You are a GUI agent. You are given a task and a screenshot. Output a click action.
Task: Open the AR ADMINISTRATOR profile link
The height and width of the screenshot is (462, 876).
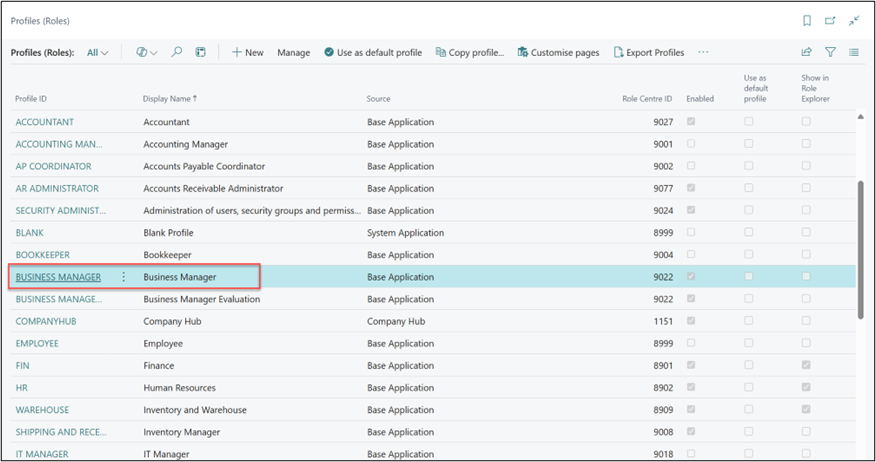[57, 188]
